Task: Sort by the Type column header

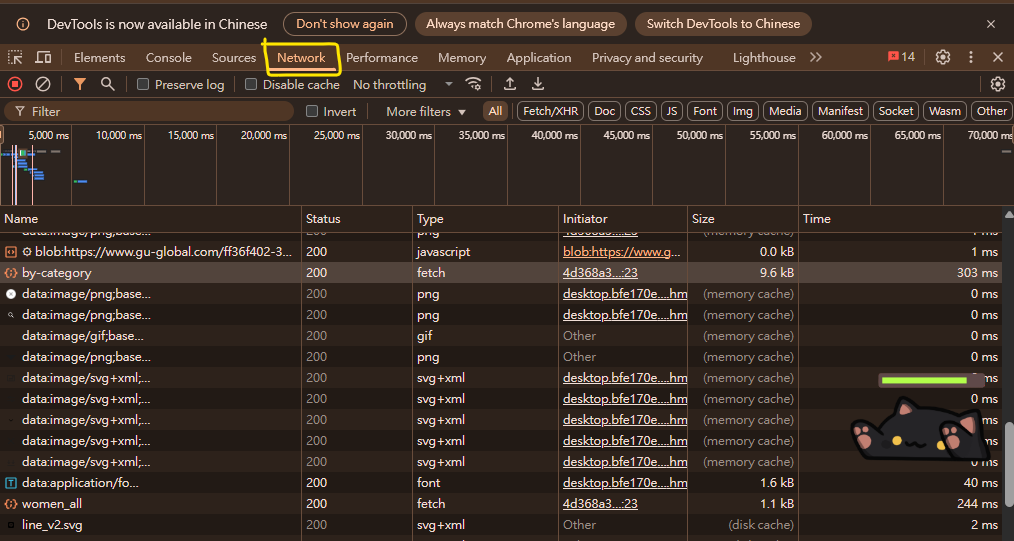Action: (486, 218)
